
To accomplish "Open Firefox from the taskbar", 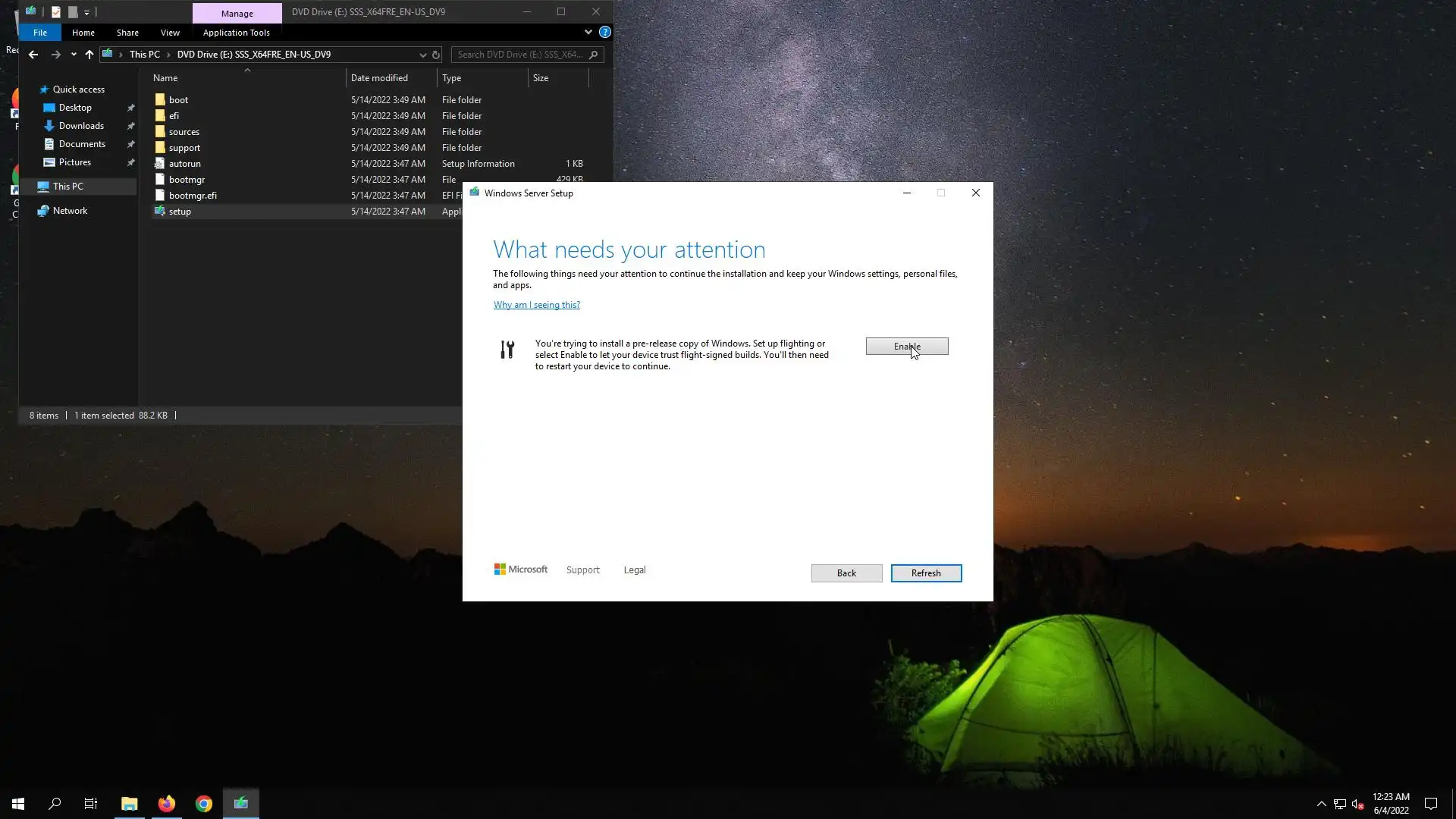I will tap(166, 804).
